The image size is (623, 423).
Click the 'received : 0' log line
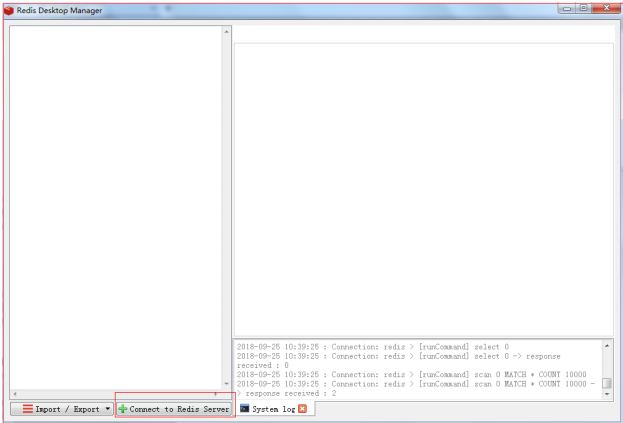[x=263, y=365]
